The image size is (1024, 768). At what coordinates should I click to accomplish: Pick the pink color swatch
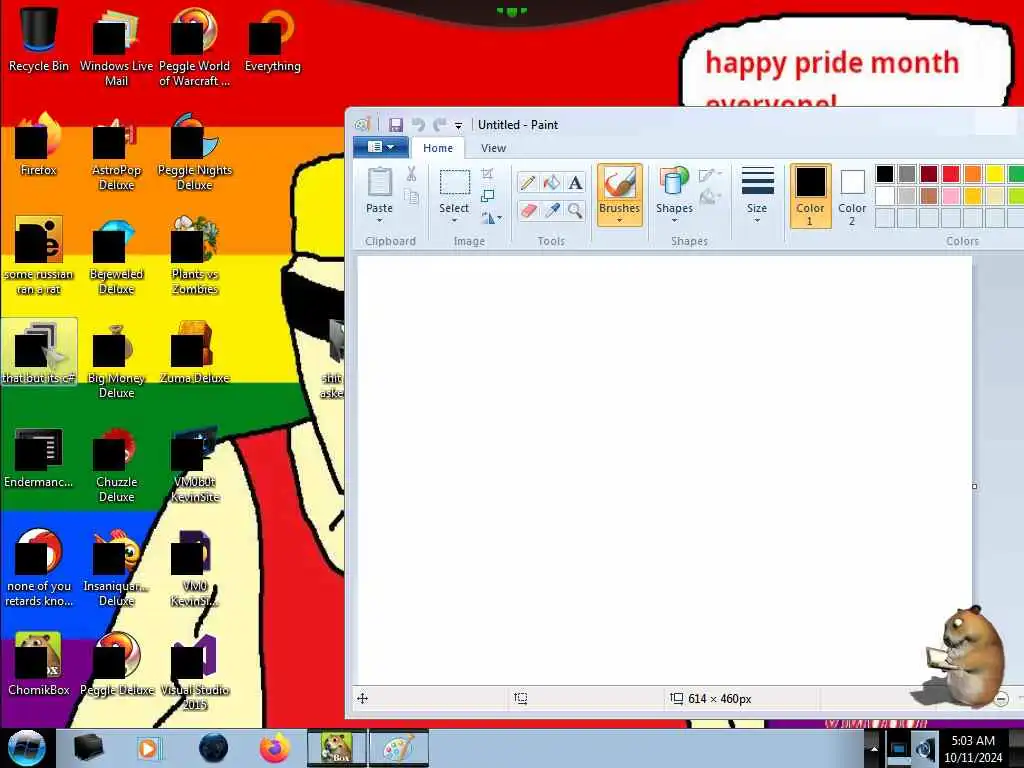coord(950,195)
